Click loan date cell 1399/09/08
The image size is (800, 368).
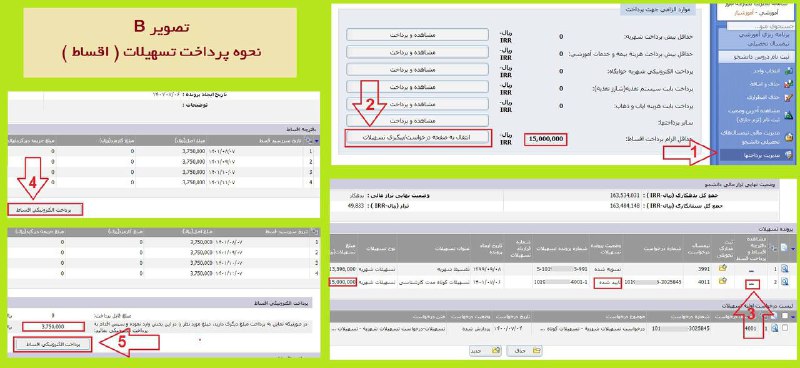(488, 268)
